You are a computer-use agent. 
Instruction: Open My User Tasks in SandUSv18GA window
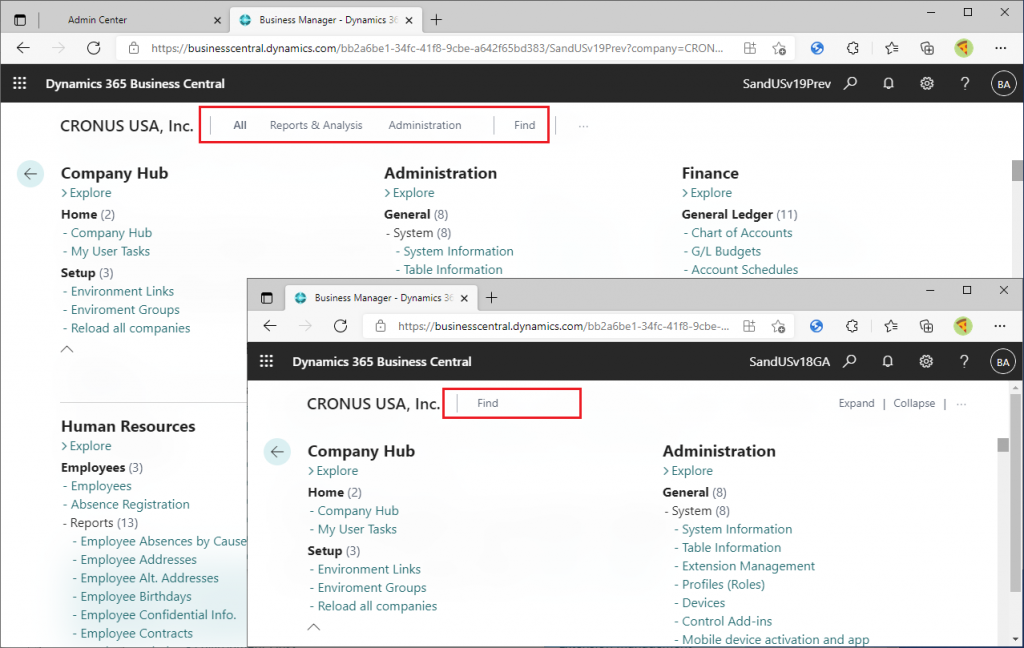[357, 529]
